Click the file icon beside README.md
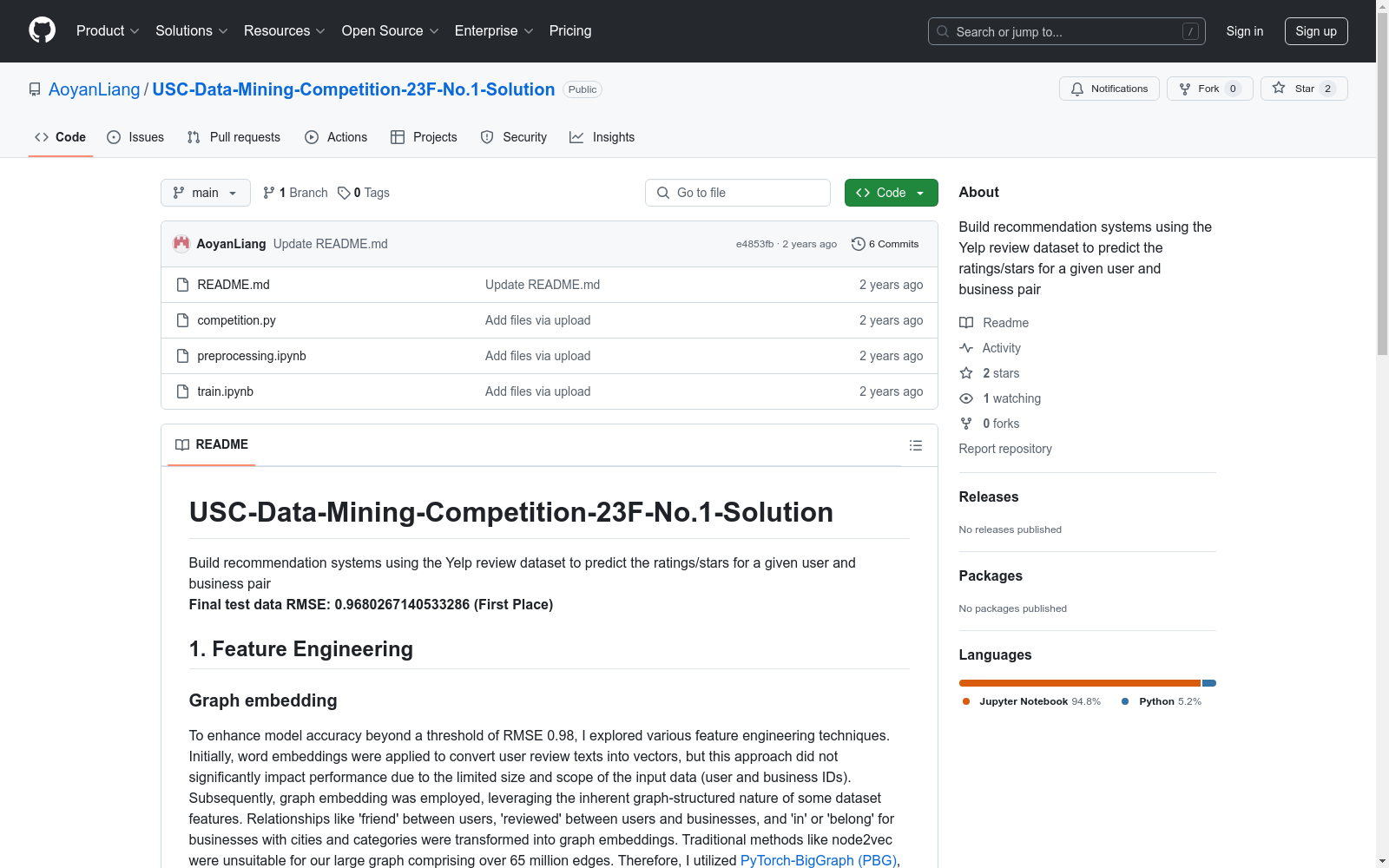Image resolution: width=1389 pixels, height=868 pixels. click(182, 285)
